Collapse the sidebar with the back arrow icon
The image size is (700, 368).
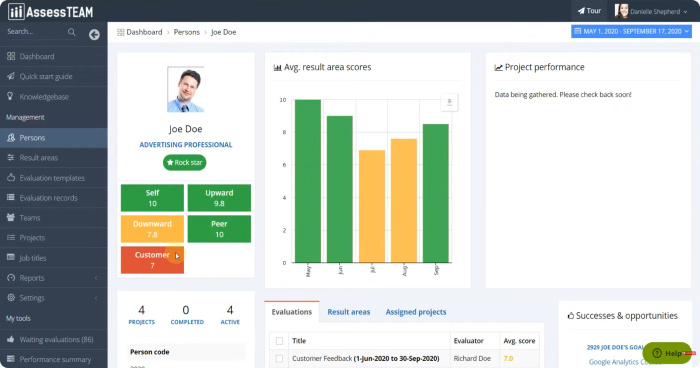click(94, 34)
